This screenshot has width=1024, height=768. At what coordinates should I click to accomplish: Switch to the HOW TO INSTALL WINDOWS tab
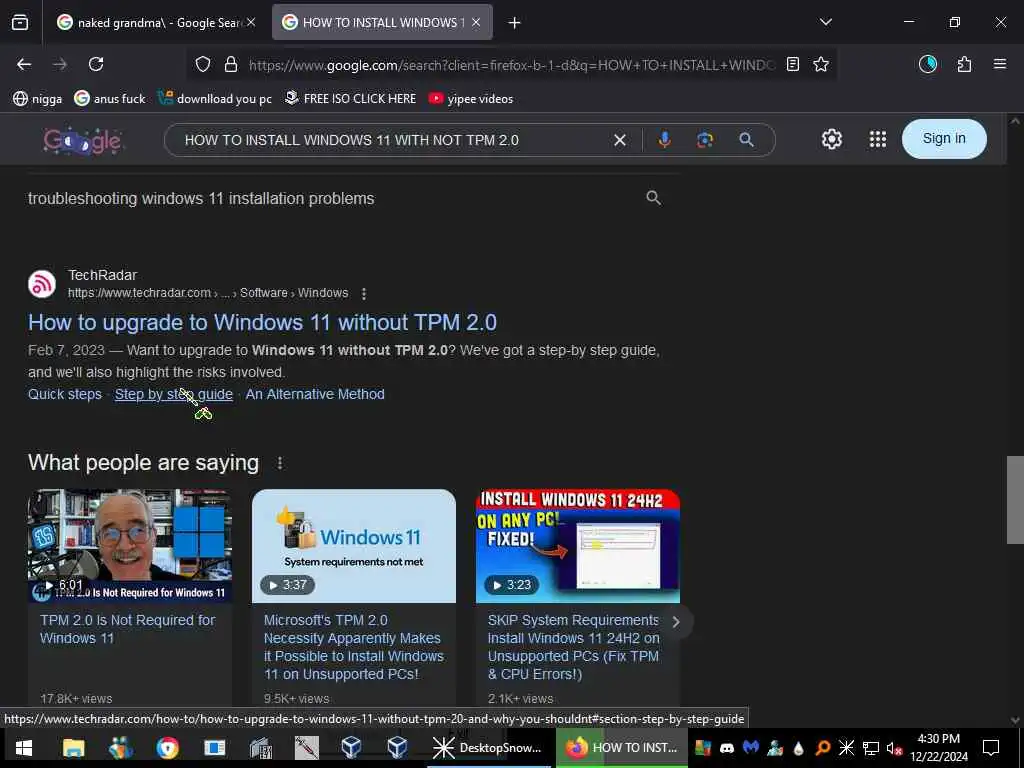click(382, 22)
